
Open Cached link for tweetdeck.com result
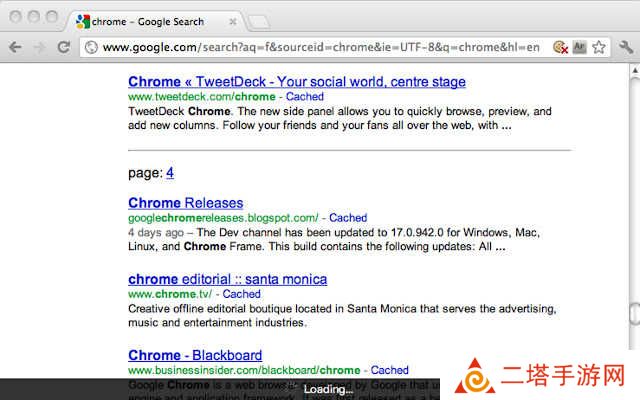[x=304, y=96]
